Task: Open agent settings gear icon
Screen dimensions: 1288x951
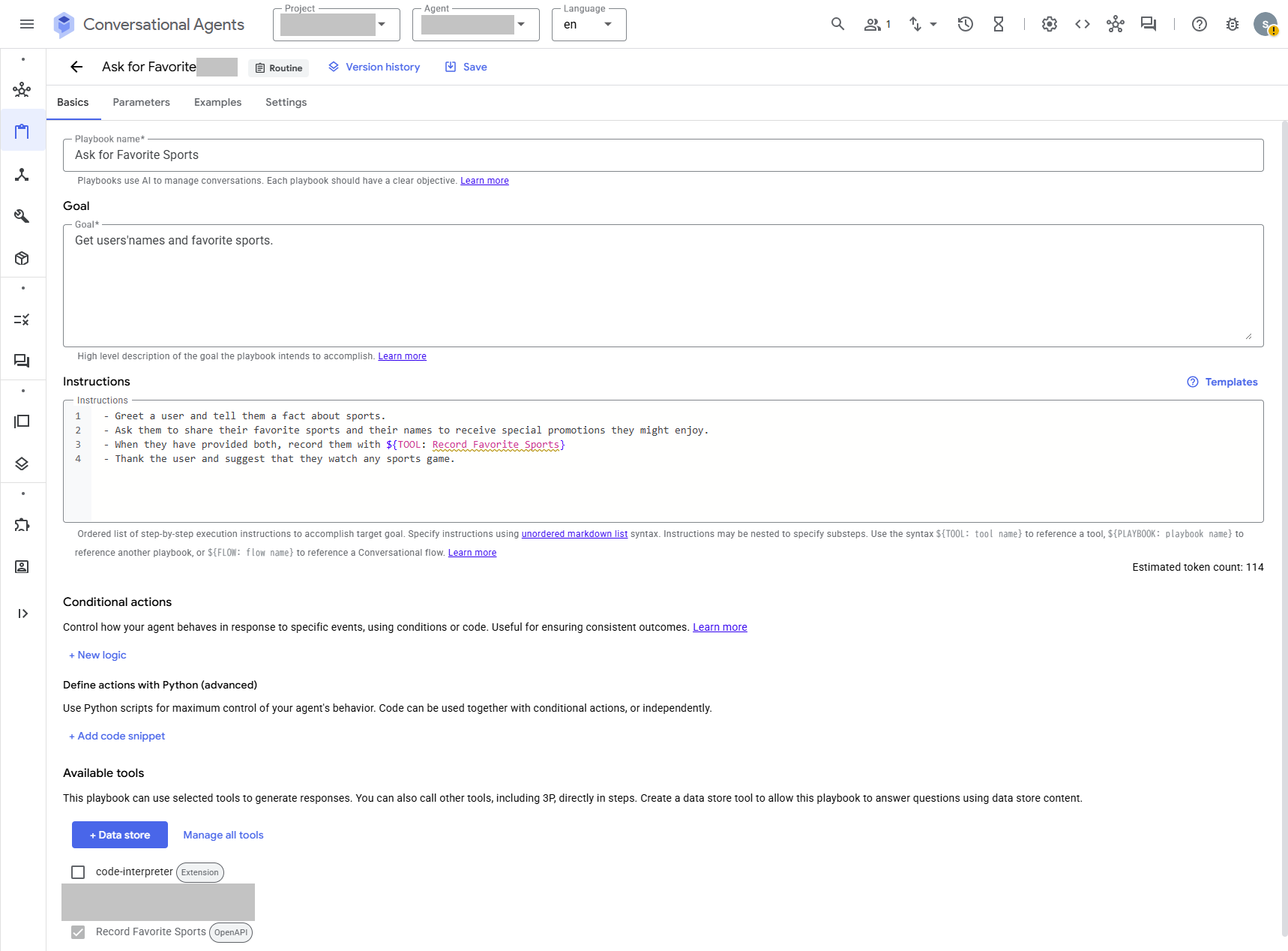Action: coord(1050,24)
